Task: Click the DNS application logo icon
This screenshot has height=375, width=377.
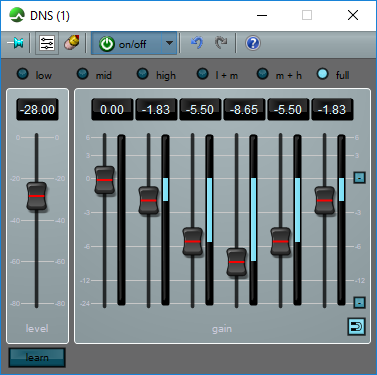Action: point(17,15)
